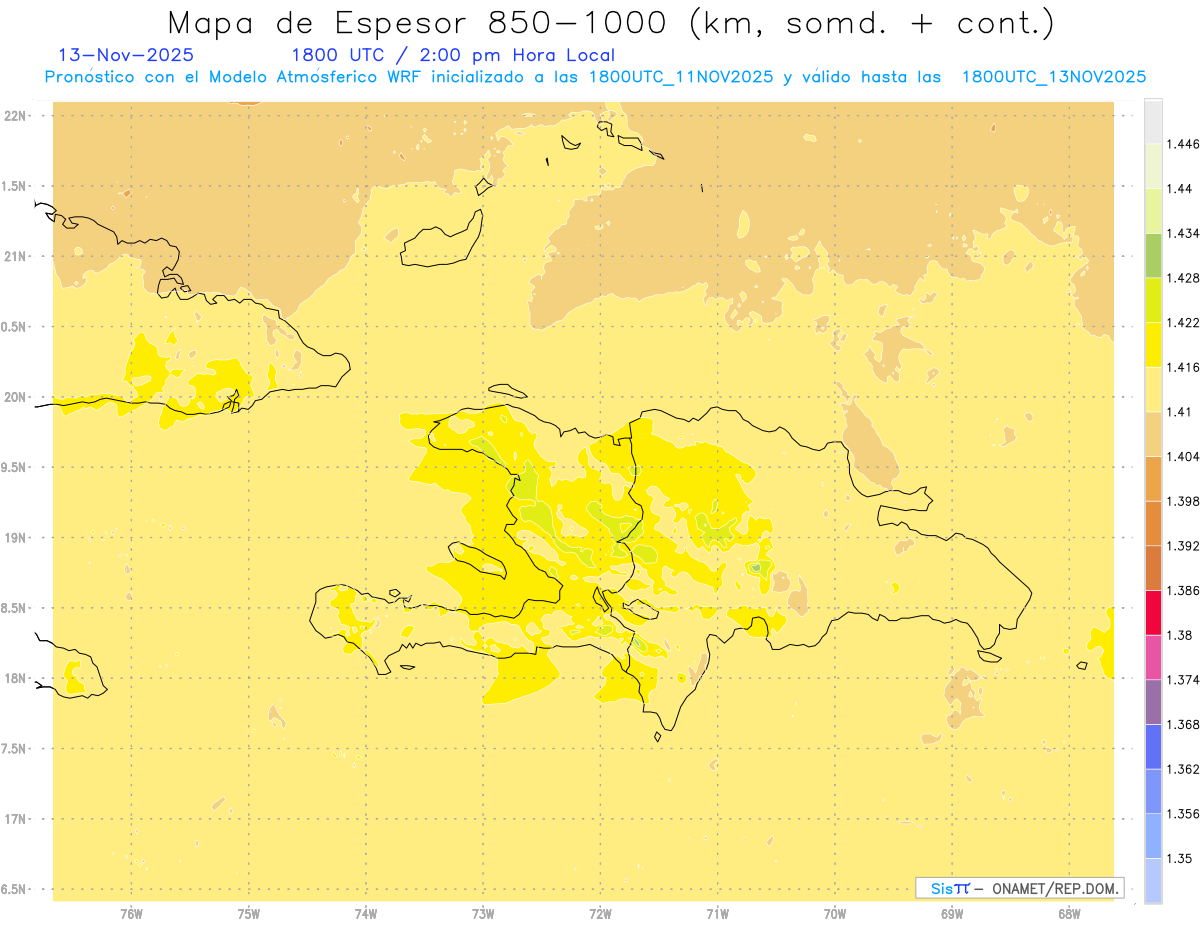Screen dimensions: 1200x927
Task: Pick the purple legend swatch between 1.368 and 1.374
Action: pyautogui.click(x=1153, y=701)
